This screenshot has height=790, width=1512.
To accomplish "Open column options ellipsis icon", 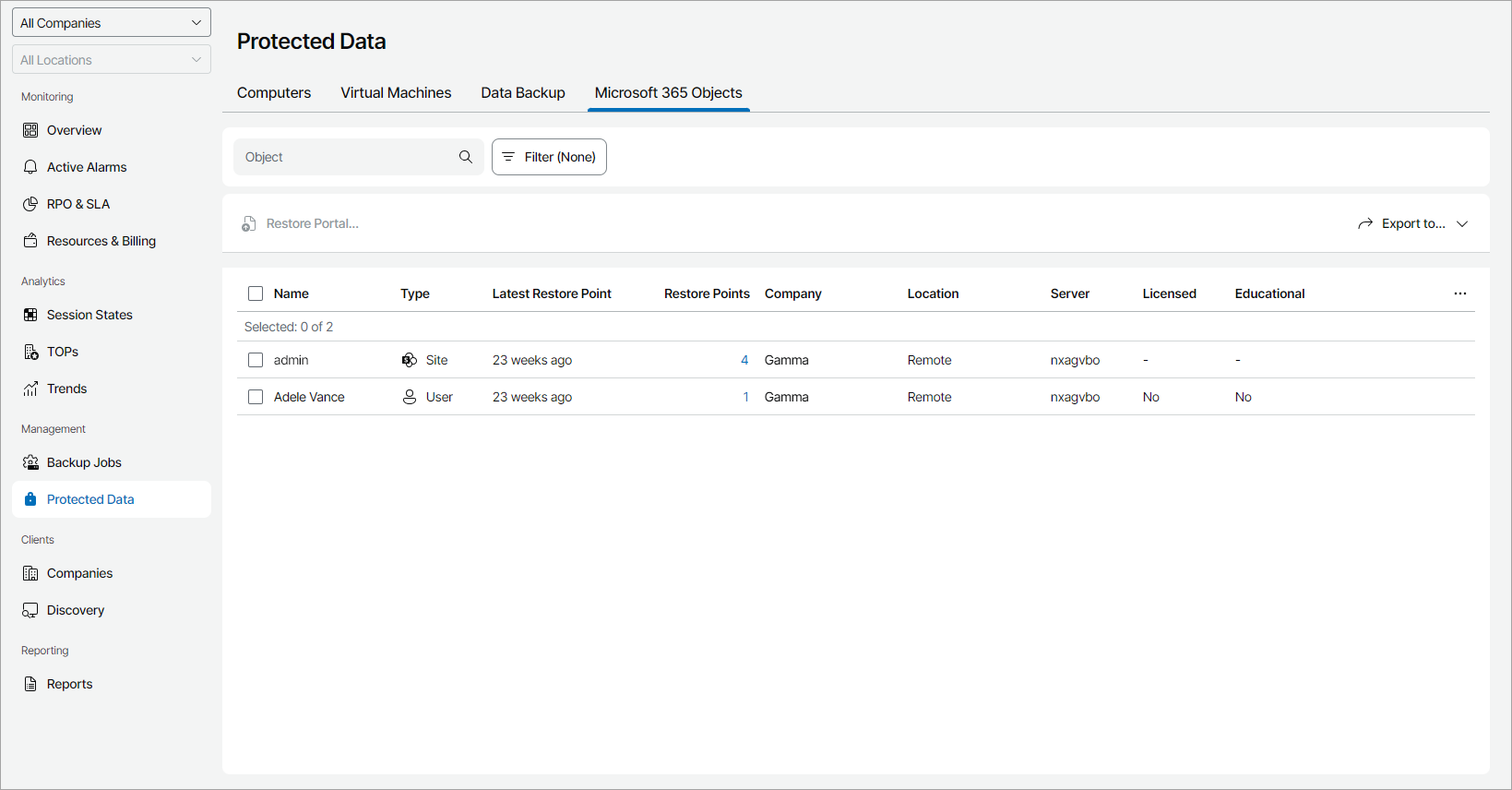I will pyautogui.click(x=1460, y=293).
